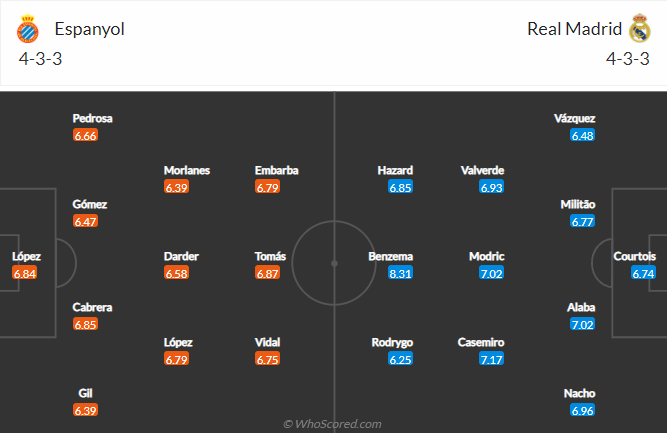Click the Espanyol club crest icon
The height and width of the screenshot is (433, 667).
(x=28, y=28)
